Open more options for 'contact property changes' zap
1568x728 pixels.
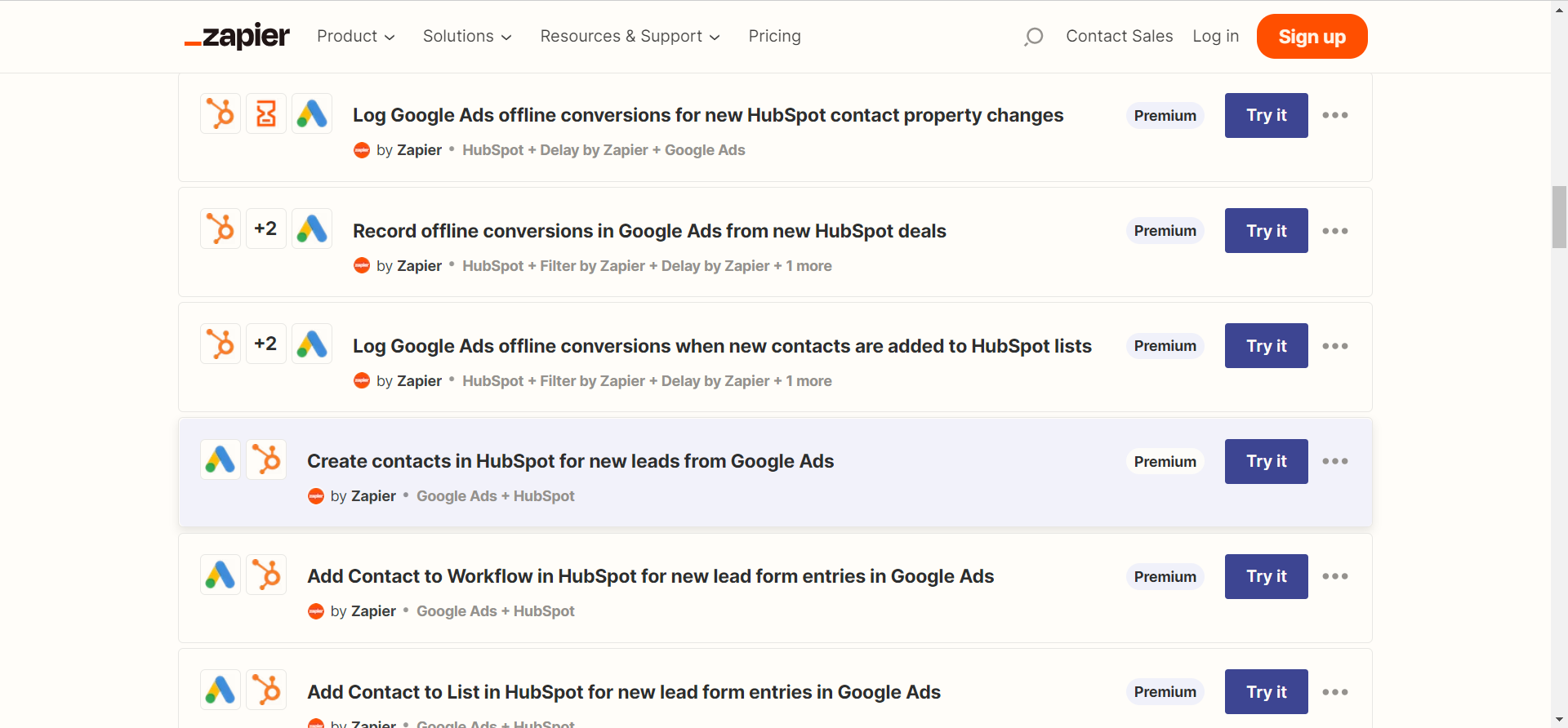pos(1335,115)
